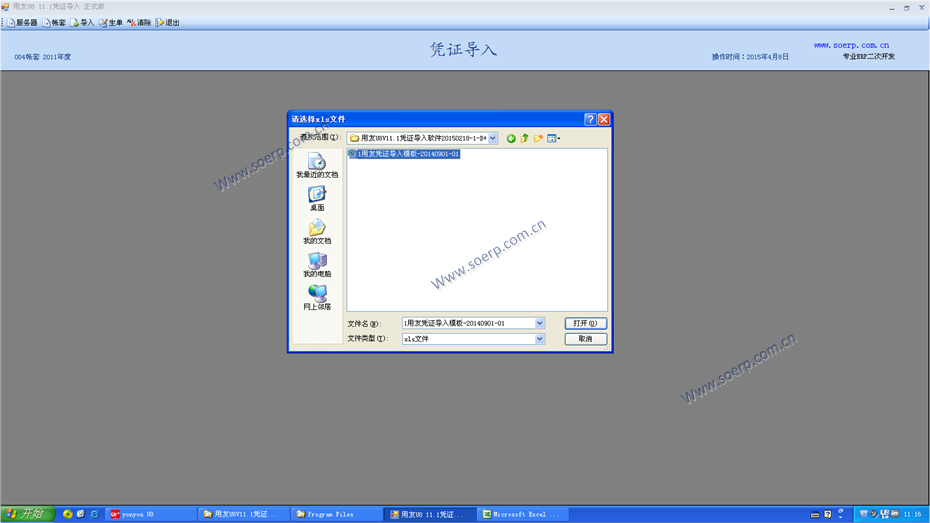Image resolution: width=930 pixels, height=523 pixels.
Task: Go back with the green arrow icon
Action: [x=511, y=138]
